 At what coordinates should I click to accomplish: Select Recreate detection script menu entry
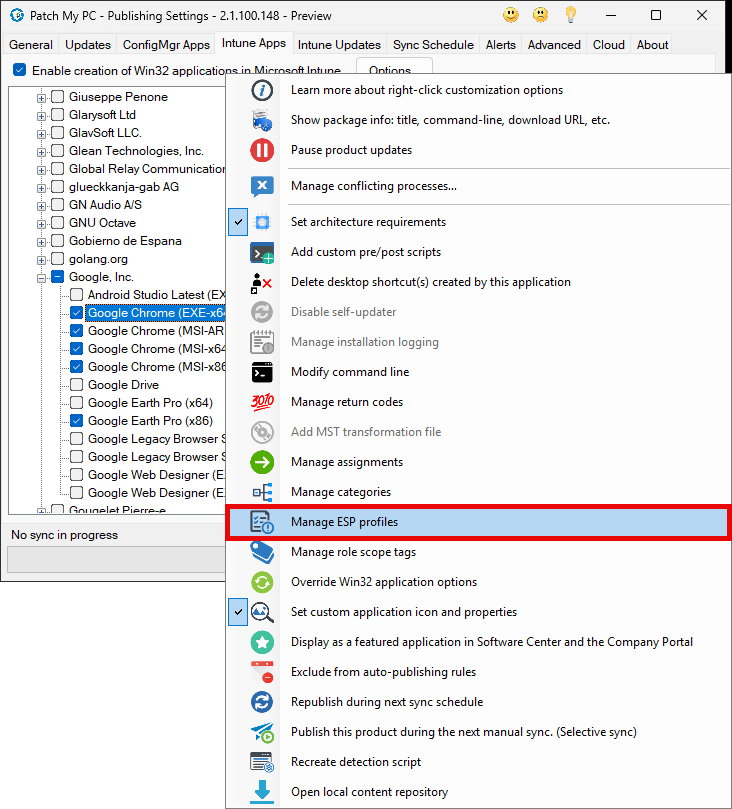(x=479, y=762)
